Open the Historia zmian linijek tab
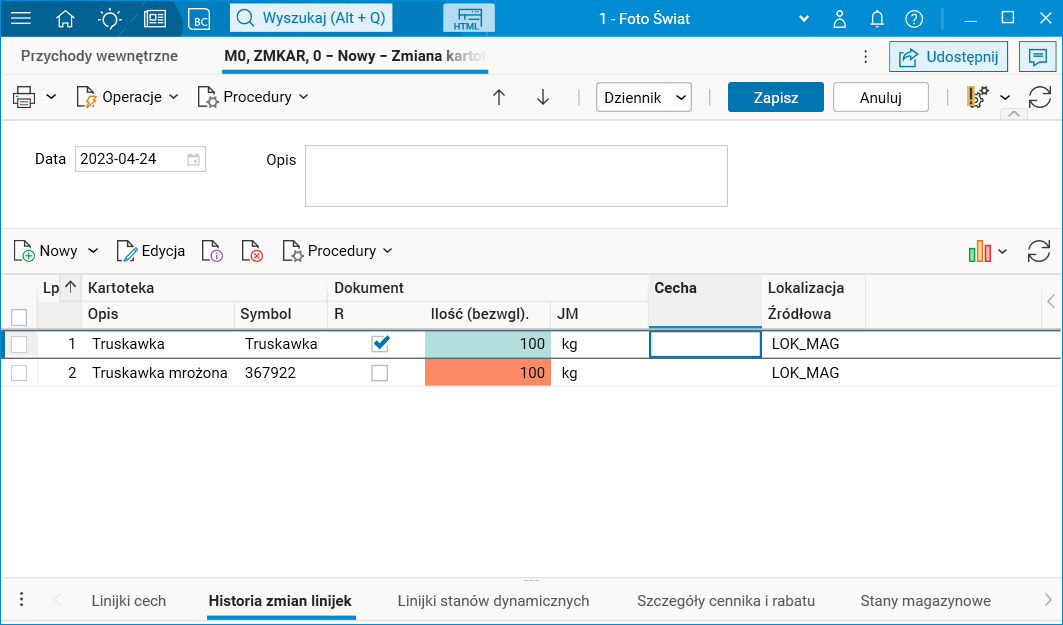1063x625 pixels. click(x=280, y=601)
